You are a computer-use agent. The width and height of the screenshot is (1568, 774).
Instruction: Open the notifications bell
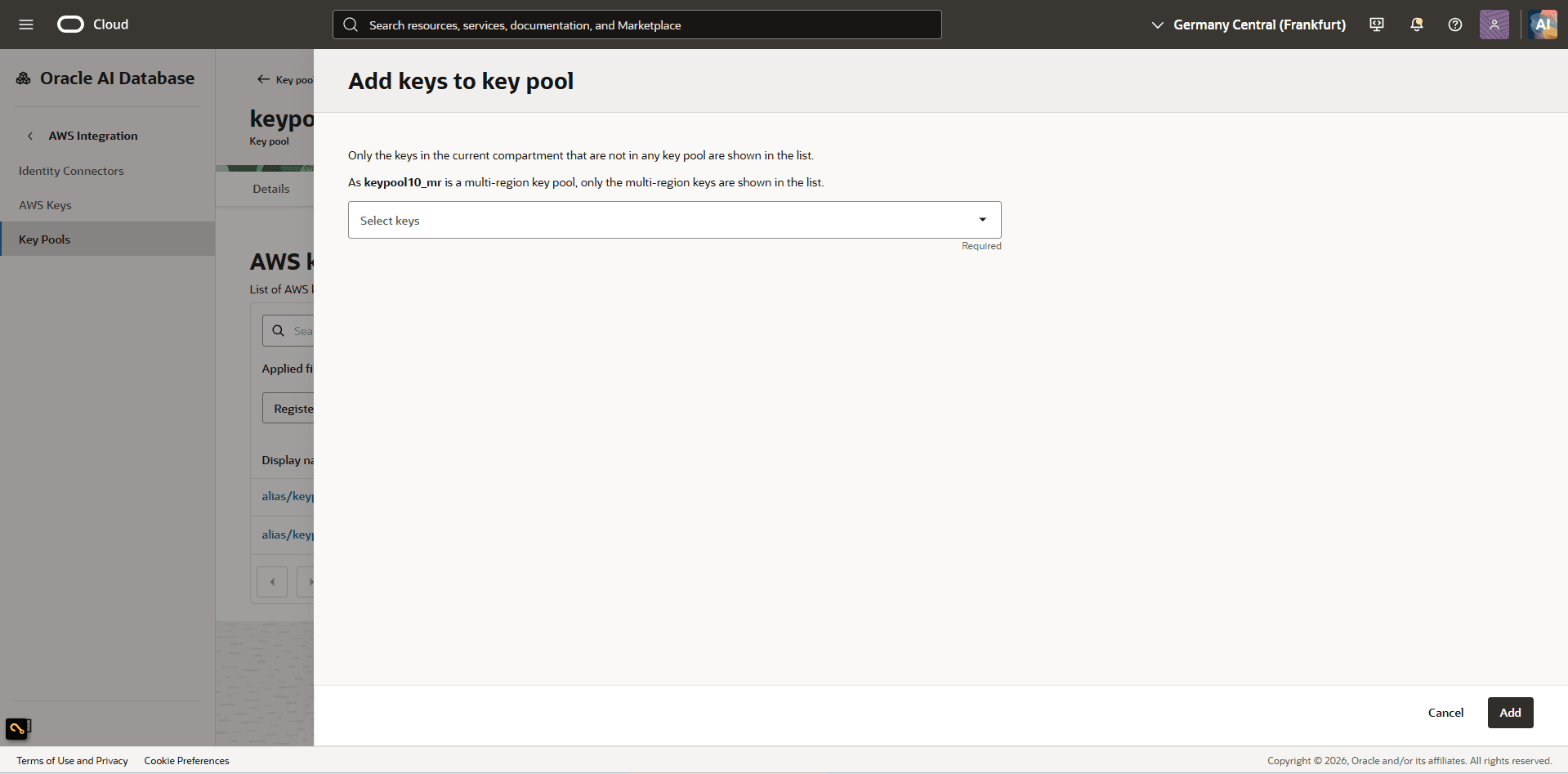1417,25
